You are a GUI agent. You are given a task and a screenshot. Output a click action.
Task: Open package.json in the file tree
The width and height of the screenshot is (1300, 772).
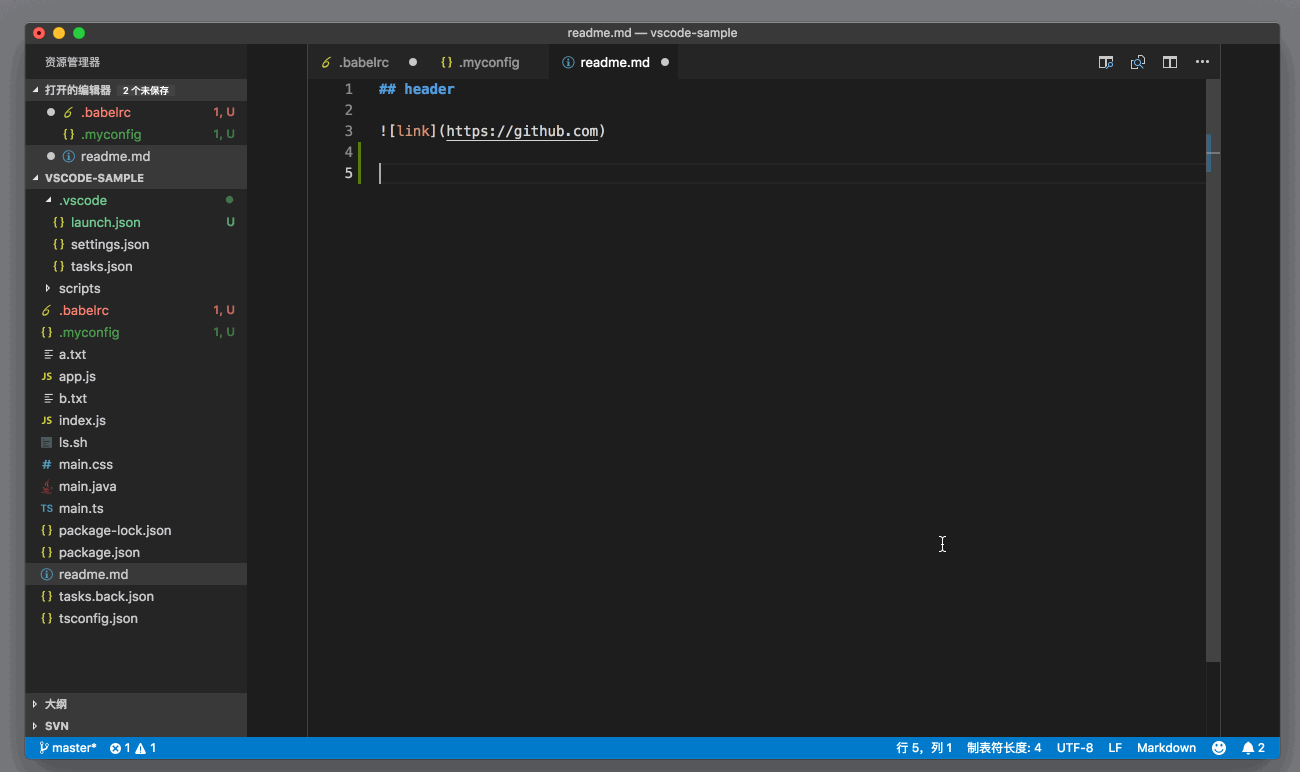[99, 552]
